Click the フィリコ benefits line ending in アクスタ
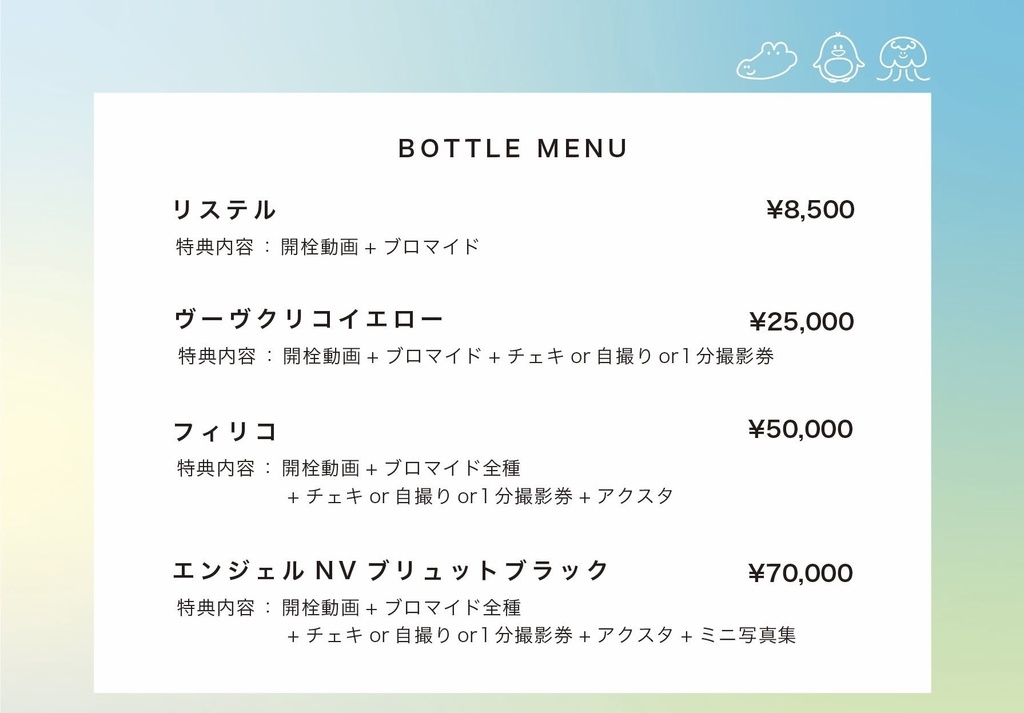This screenshot has width=1024, height=713. [480, 496]
